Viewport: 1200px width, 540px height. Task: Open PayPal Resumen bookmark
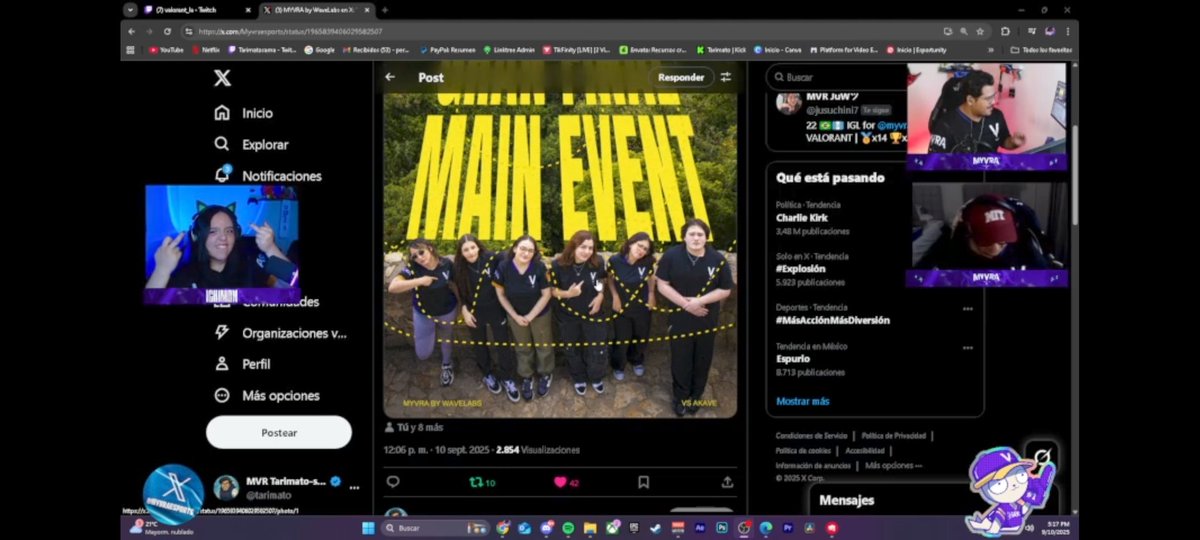(448, 49)
